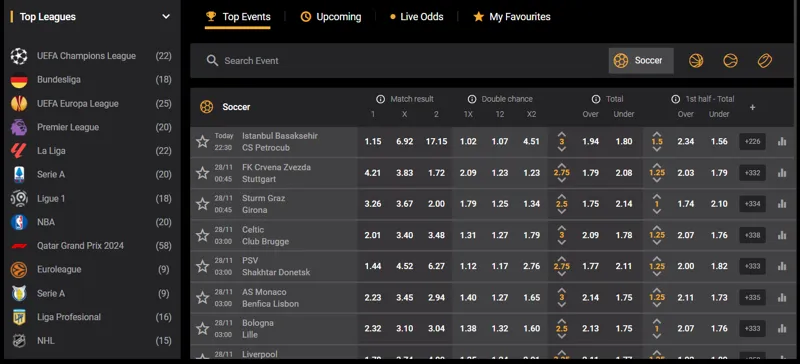Viewport: 800px width, 364px height.
Task: Pick PSV home win at 1.44
Action: pyautogui.click(x=373, y=266)
